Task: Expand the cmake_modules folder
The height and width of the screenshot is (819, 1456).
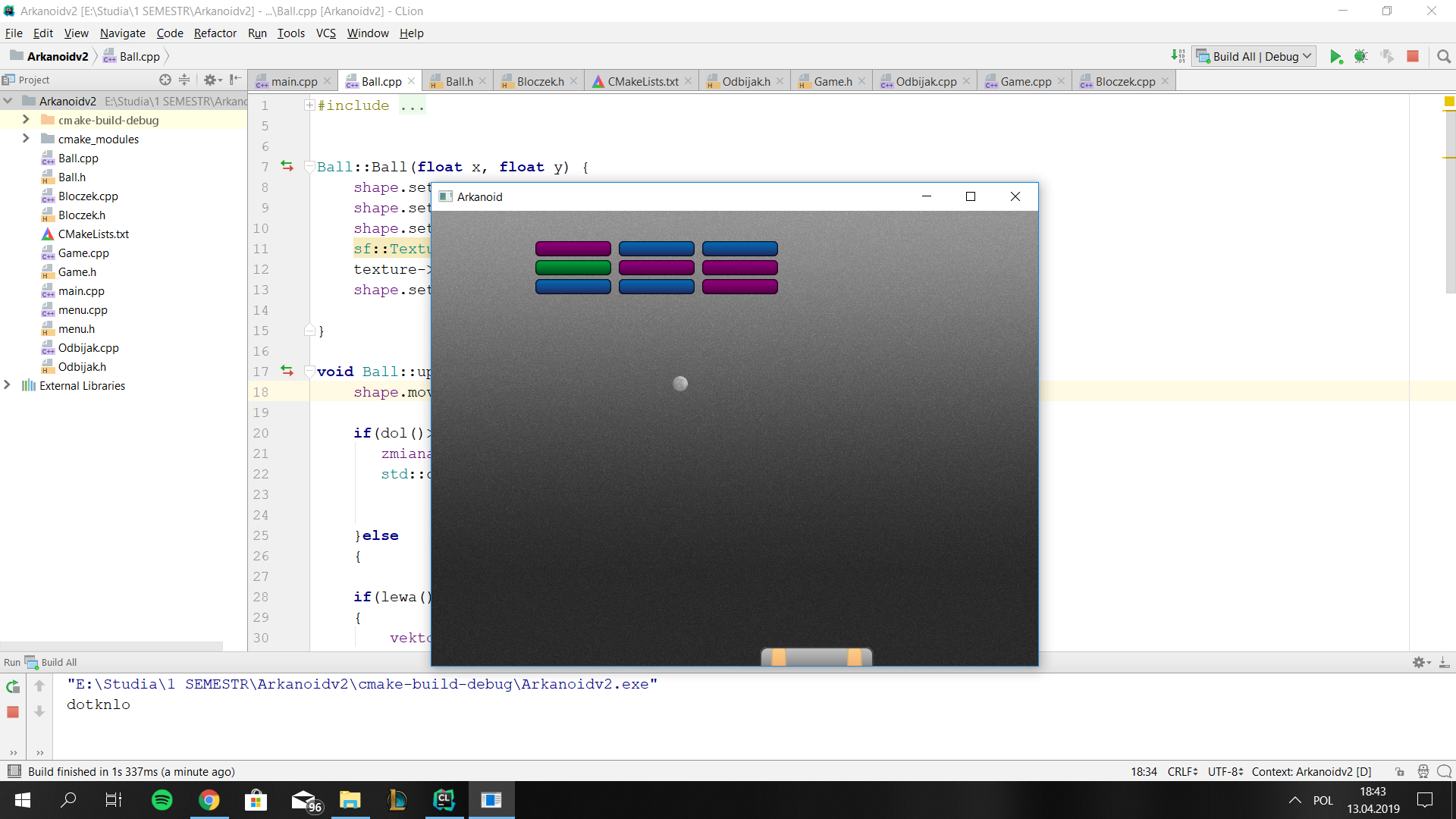Action: click(25, 139)
